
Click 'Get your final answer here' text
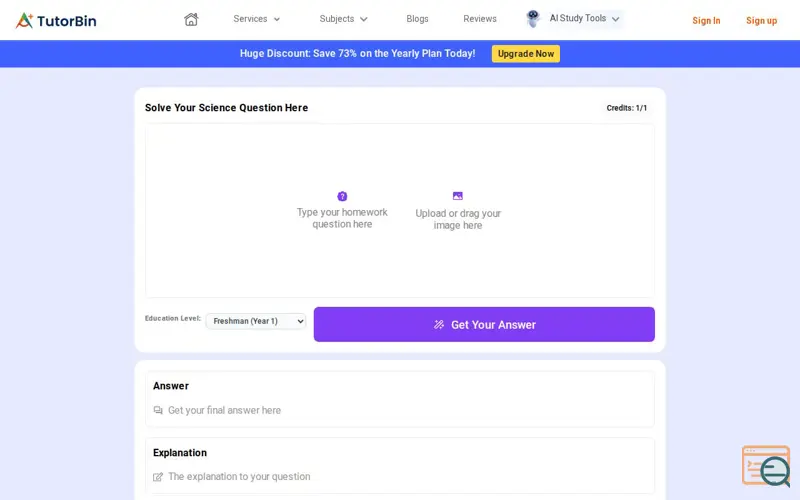[x=224, y=410]
